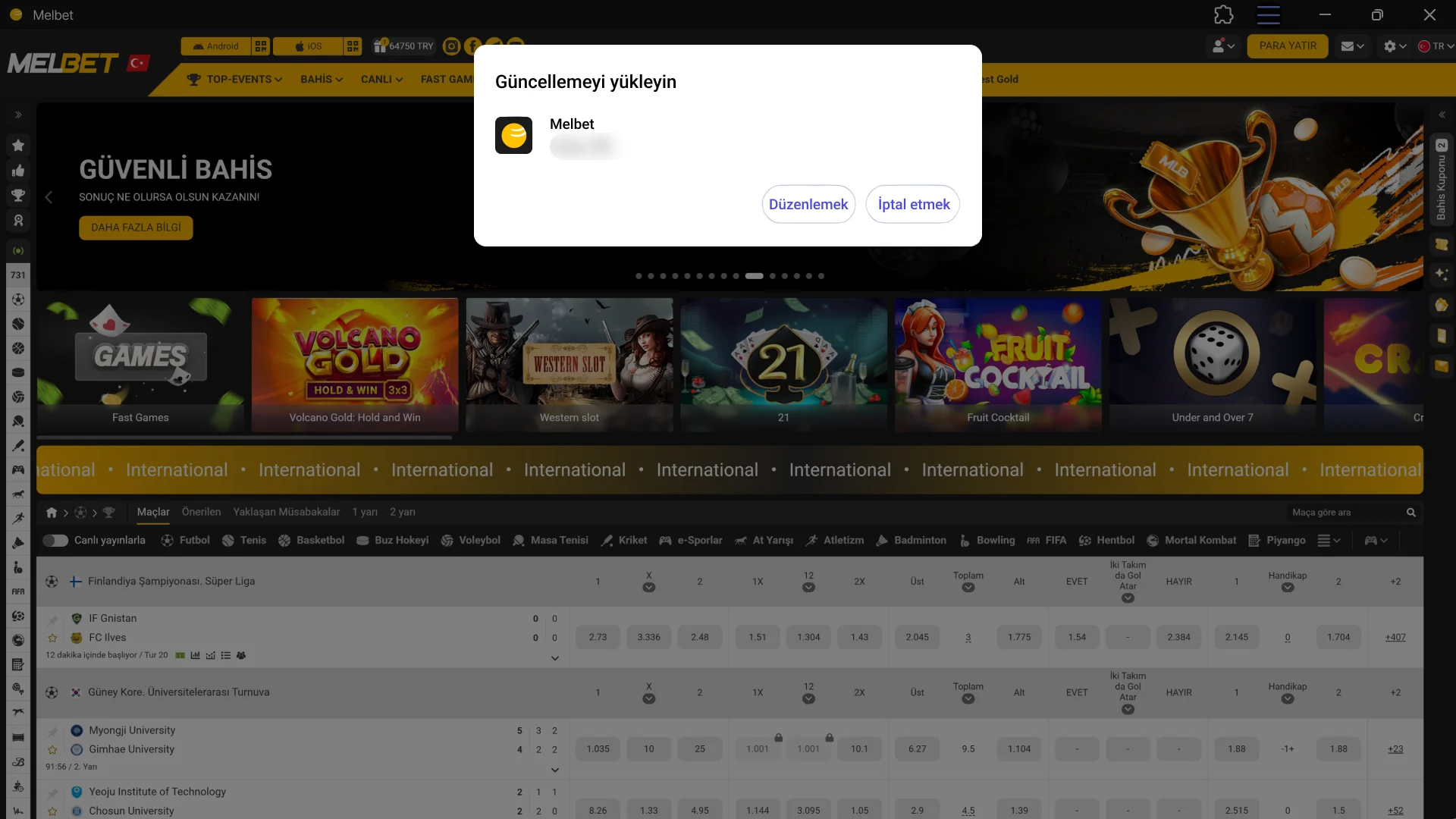Open the TR language dropdown
The image size is (1456, 819).
(1436, 46)
